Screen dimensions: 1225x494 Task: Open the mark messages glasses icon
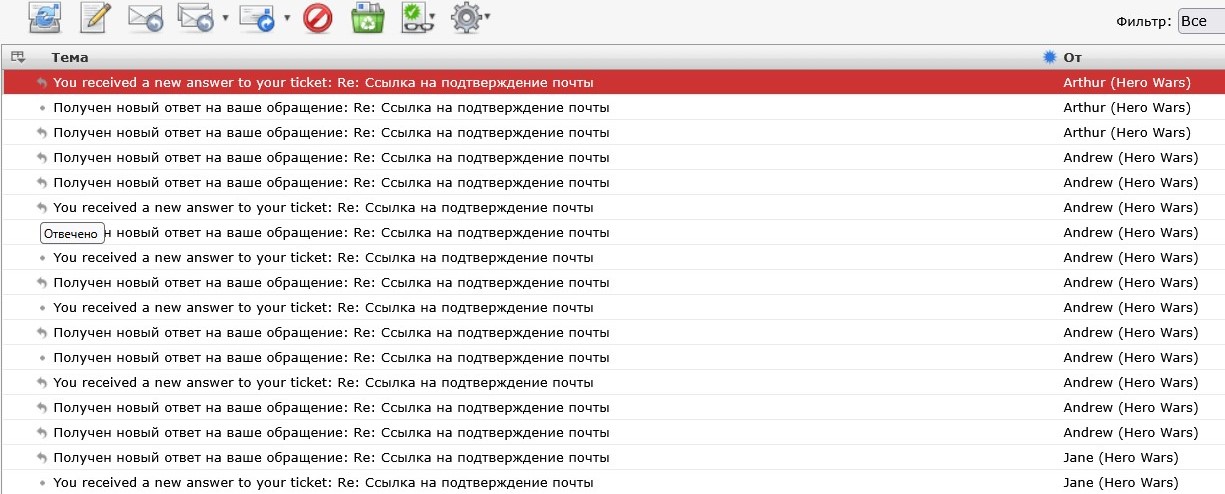tap(413, 18)
